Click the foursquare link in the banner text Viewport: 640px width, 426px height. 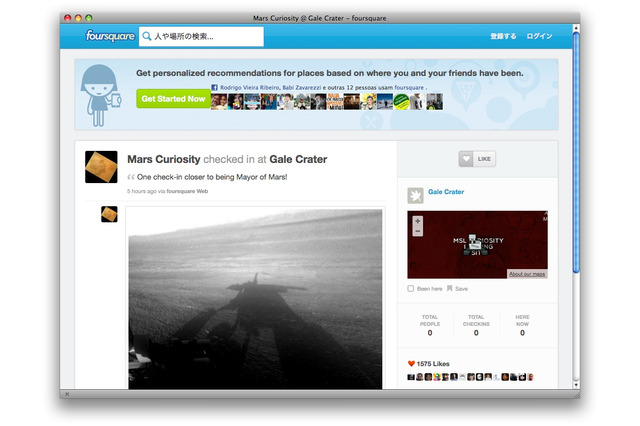(x=409, y=87)
